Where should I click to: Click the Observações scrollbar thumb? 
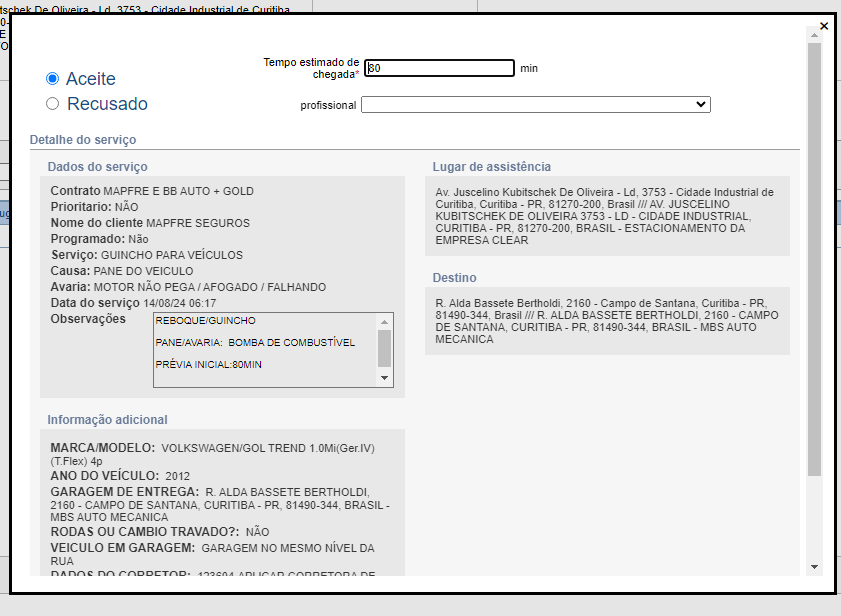pyautogui.click(x=384, y=348)
